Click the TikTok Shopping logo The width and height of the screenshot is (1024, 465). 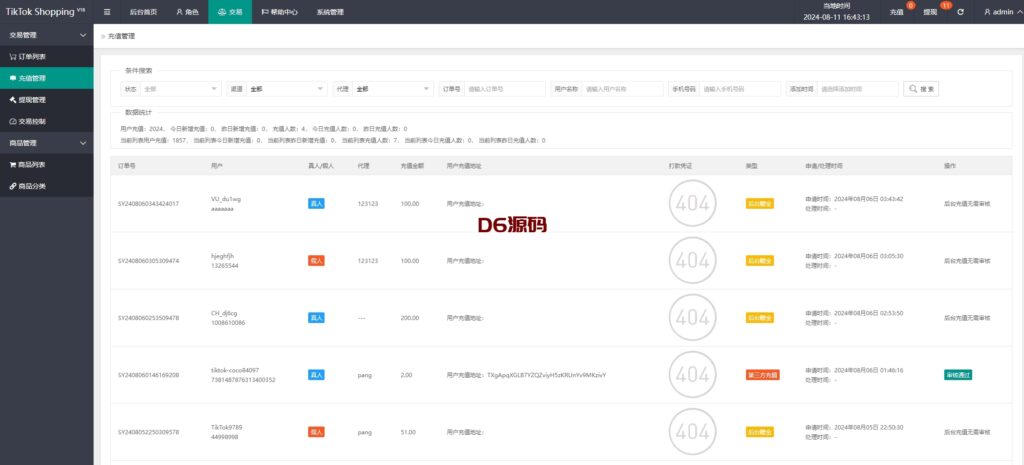pyautogui.click(x=45, y=12)
